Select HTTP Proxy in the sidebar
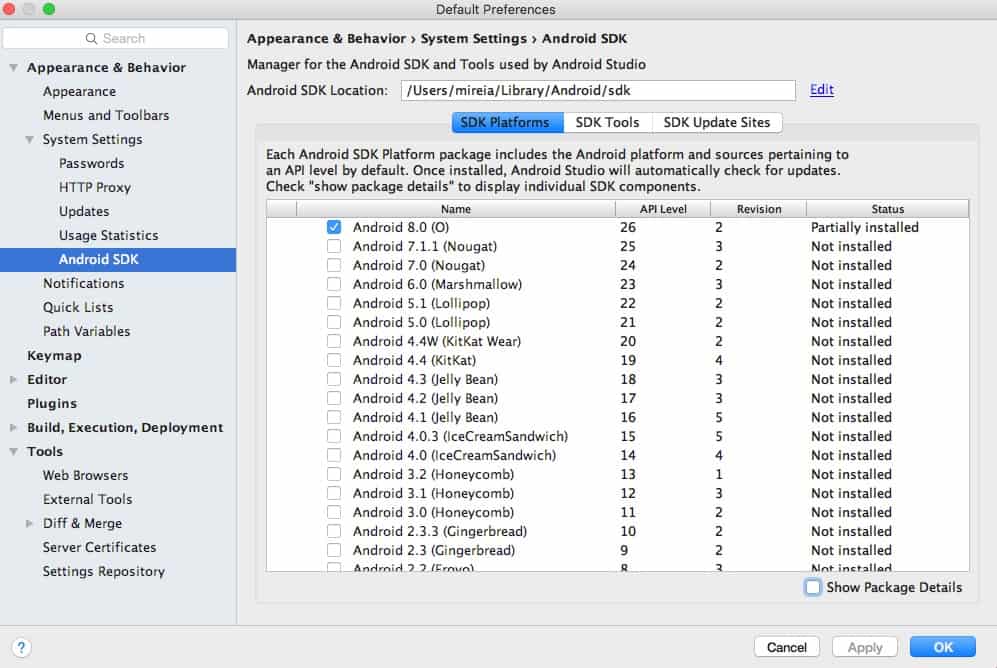This screenshot has height=668, width=997. pos(95,187)
